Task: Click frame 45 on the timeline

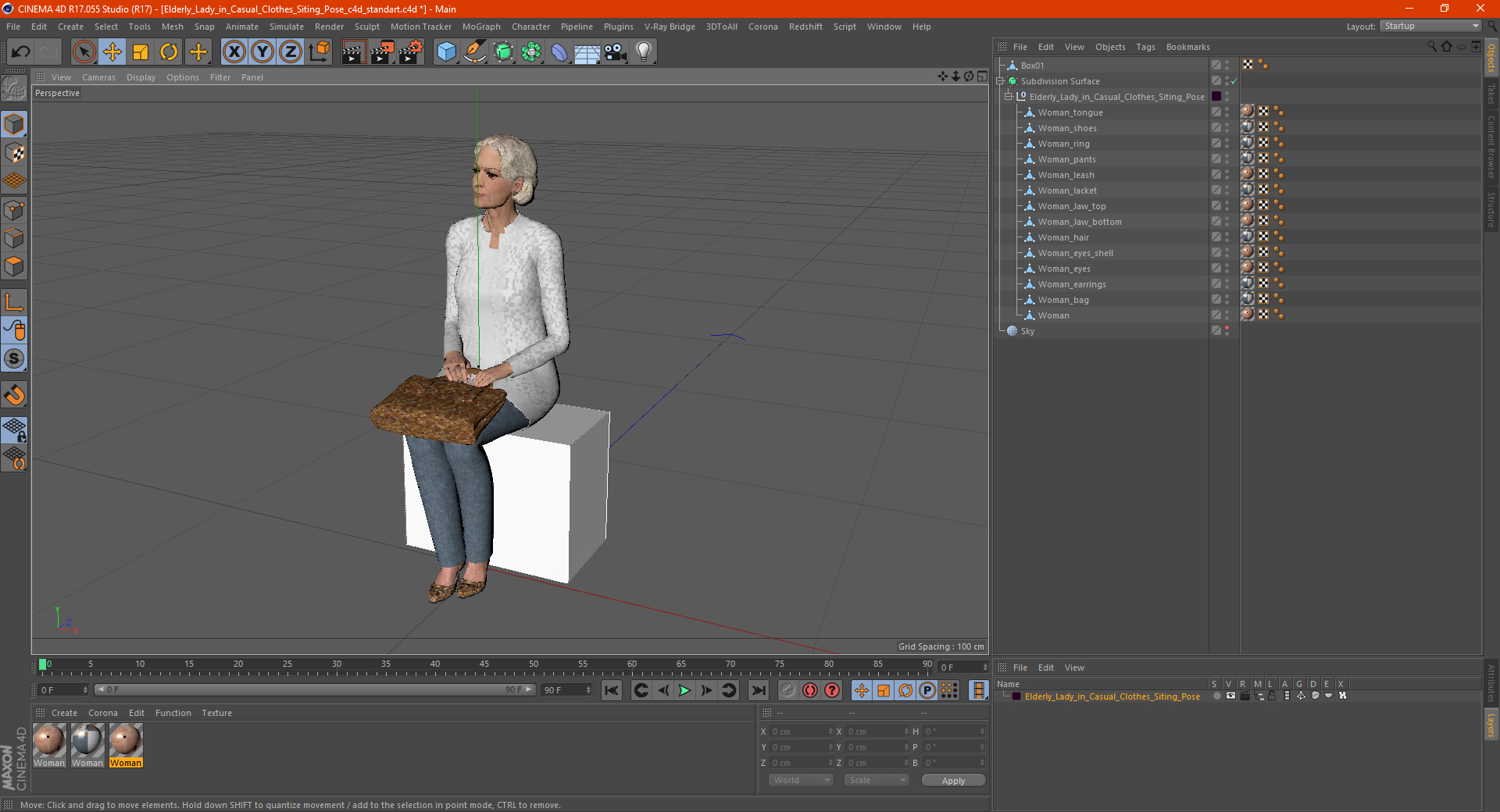Action: pyautogui.click(x=484, y=666)
